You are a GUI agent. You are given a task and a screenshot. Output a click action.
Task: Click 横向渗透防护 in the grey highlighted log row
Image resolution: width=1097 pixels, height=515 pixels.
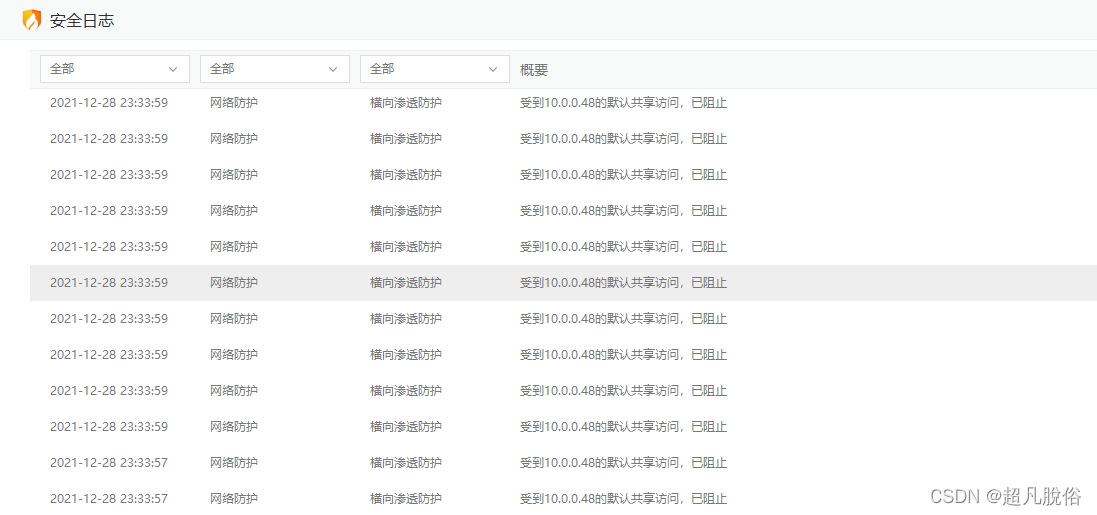tap(406, 283)
